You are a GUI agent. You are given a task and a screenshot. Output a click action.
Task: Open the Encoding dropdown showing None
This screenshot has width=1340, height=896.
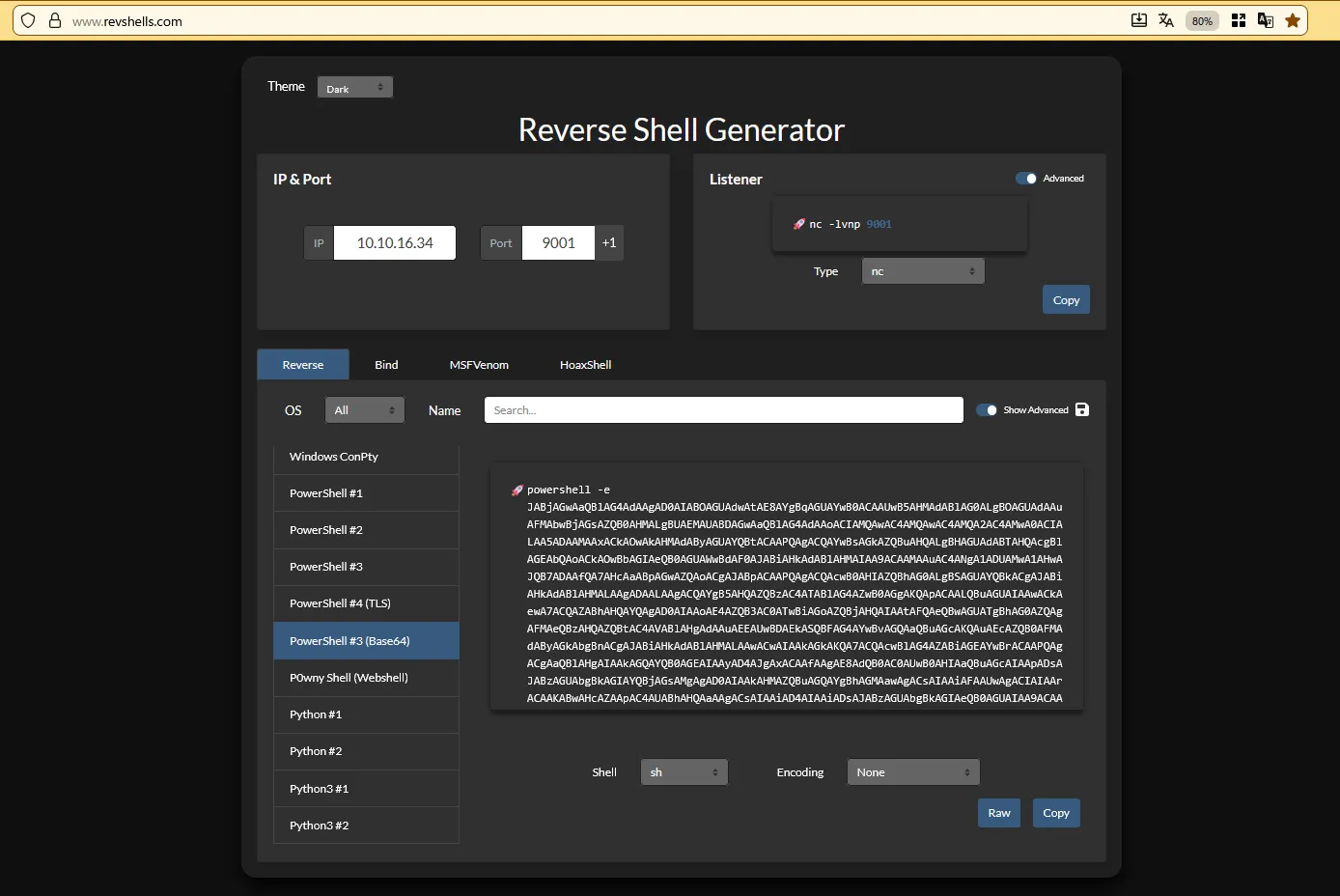click(913, 772)
